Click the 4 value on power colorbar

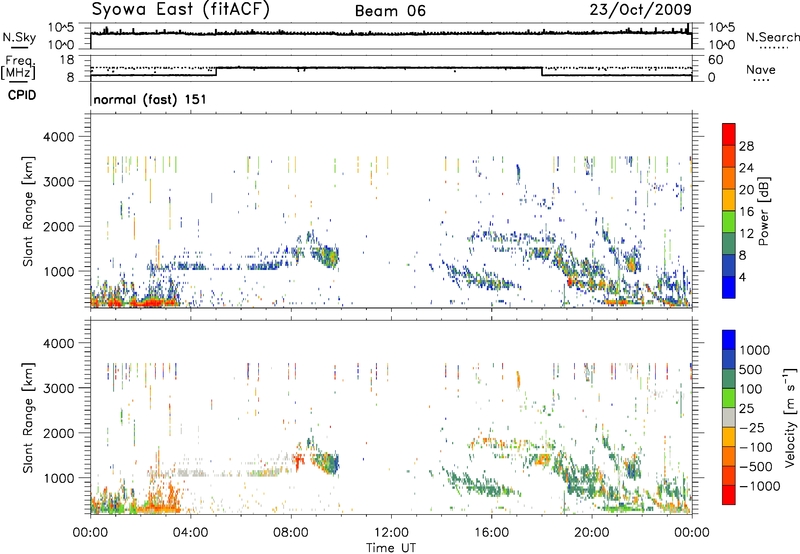pos(743,278)
